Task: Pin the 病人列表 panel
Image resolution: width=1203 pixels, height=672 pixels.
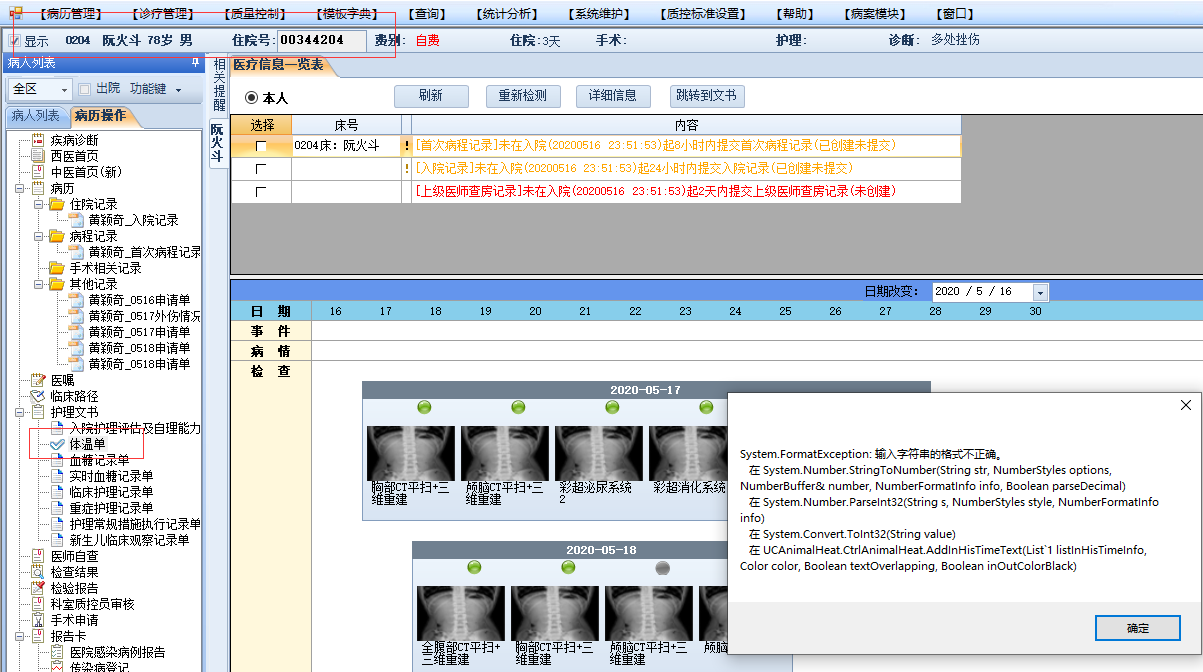Action: coord(195,63)
